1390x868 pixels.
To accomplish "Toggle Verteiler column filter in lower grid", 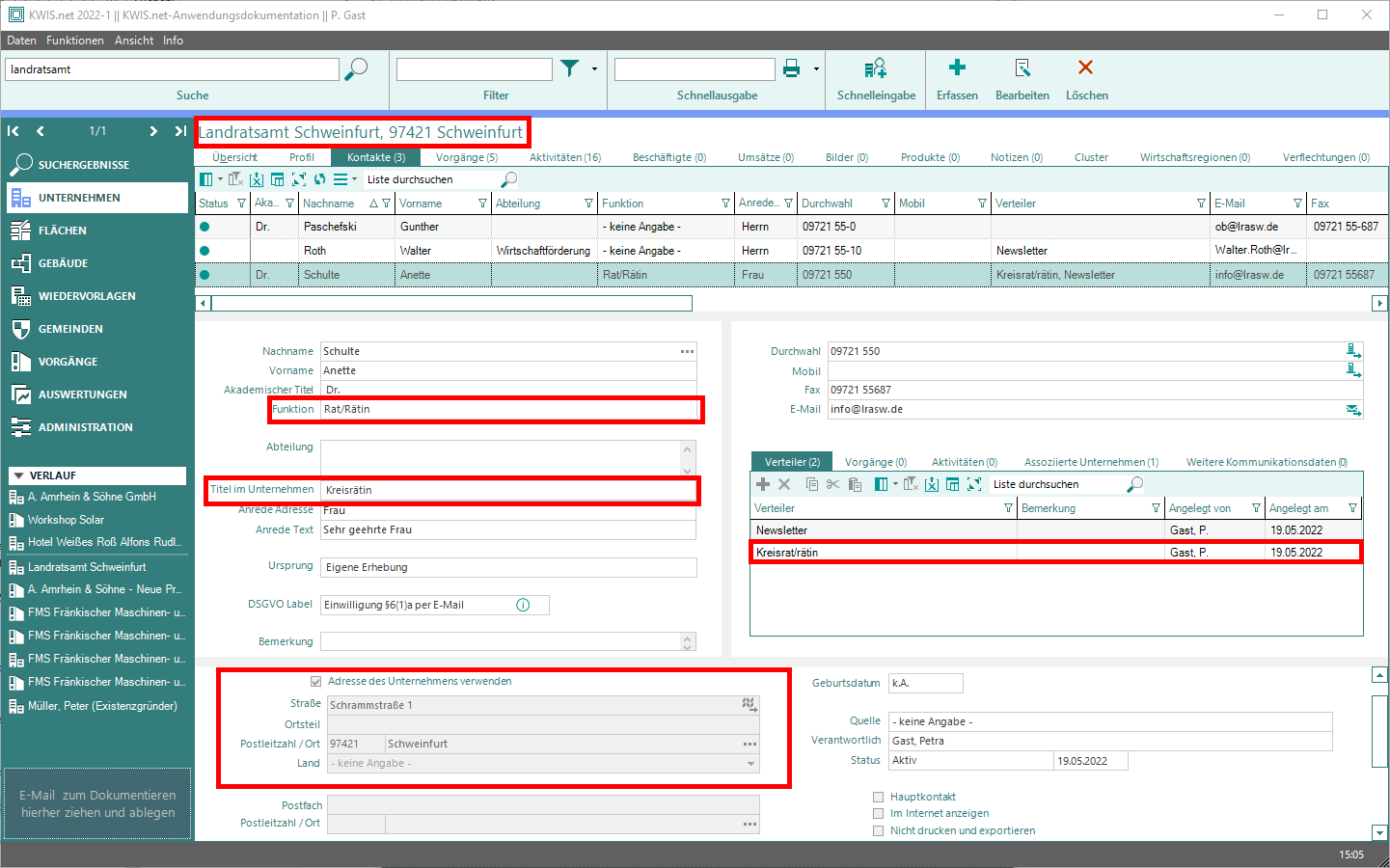I will 1008,508.
